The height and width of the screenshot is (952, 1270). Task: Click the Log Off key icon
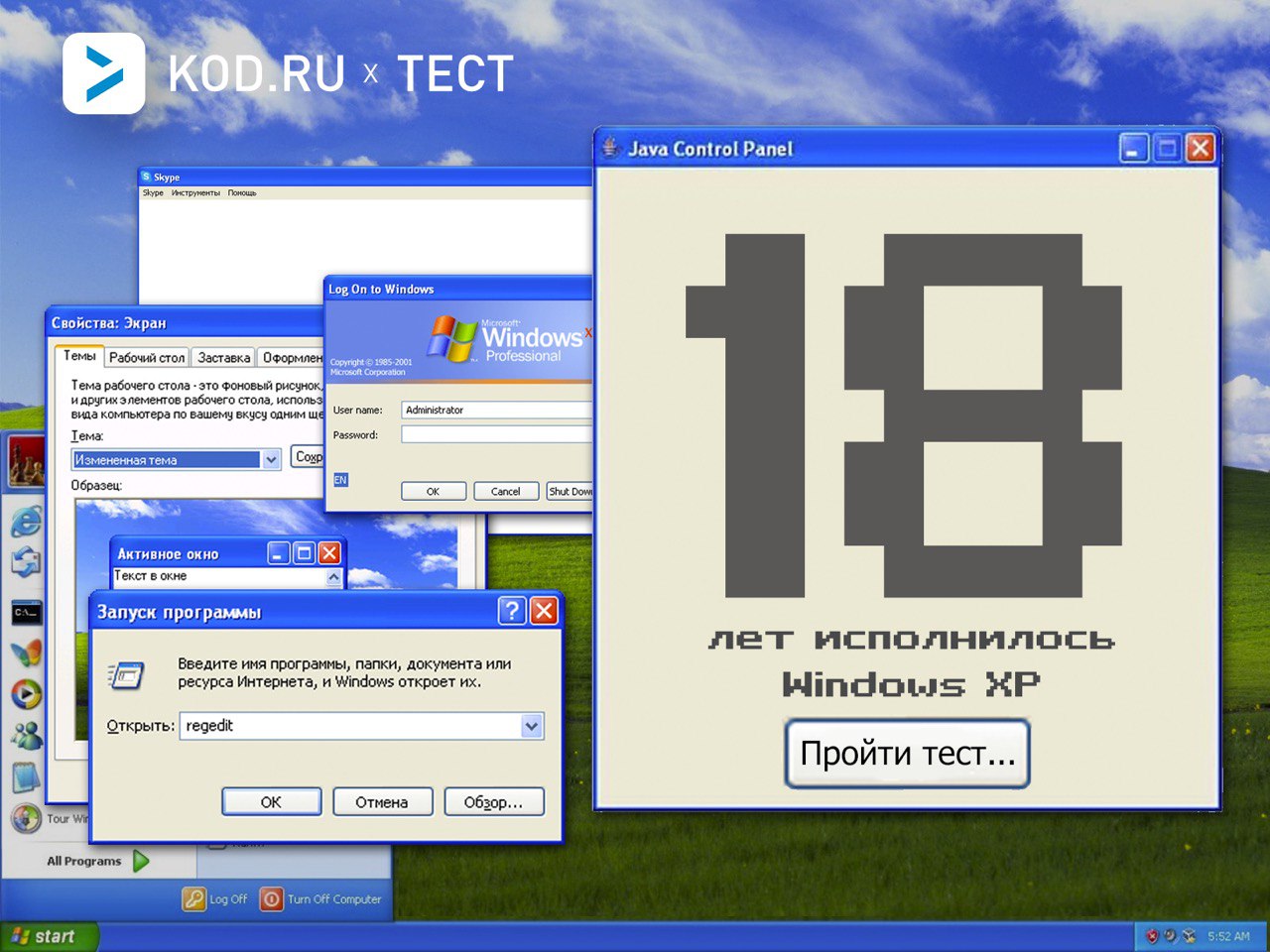point(193,899)
